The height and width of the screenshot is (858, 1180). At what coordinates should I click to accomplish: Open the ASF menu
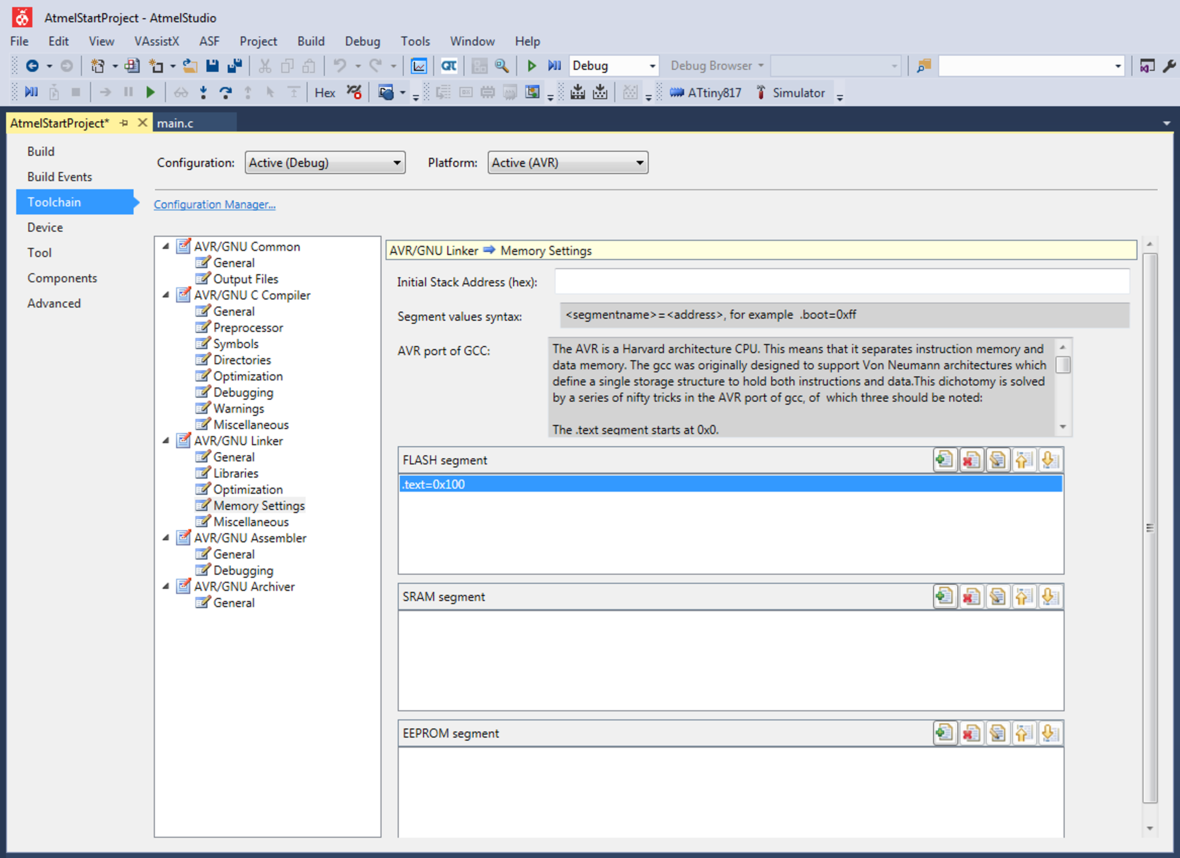click(x=209, y=41)
